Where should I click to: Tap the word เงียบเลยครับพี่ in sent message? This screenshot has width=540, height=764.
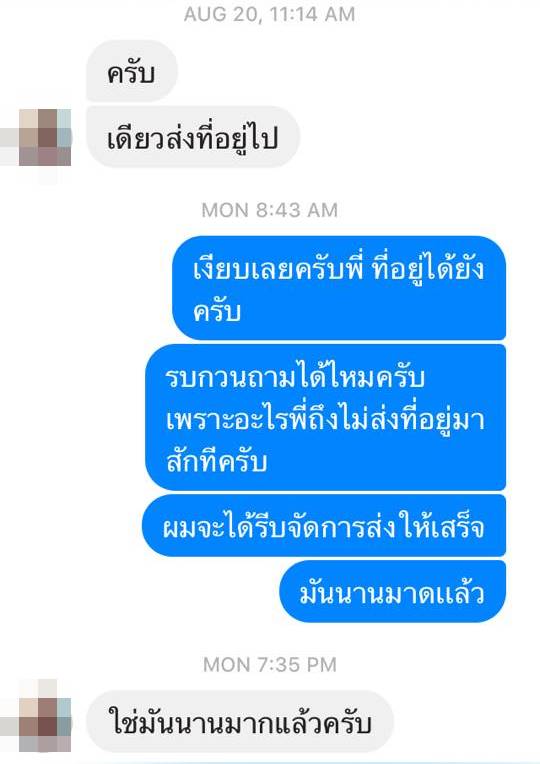point(278,268)
